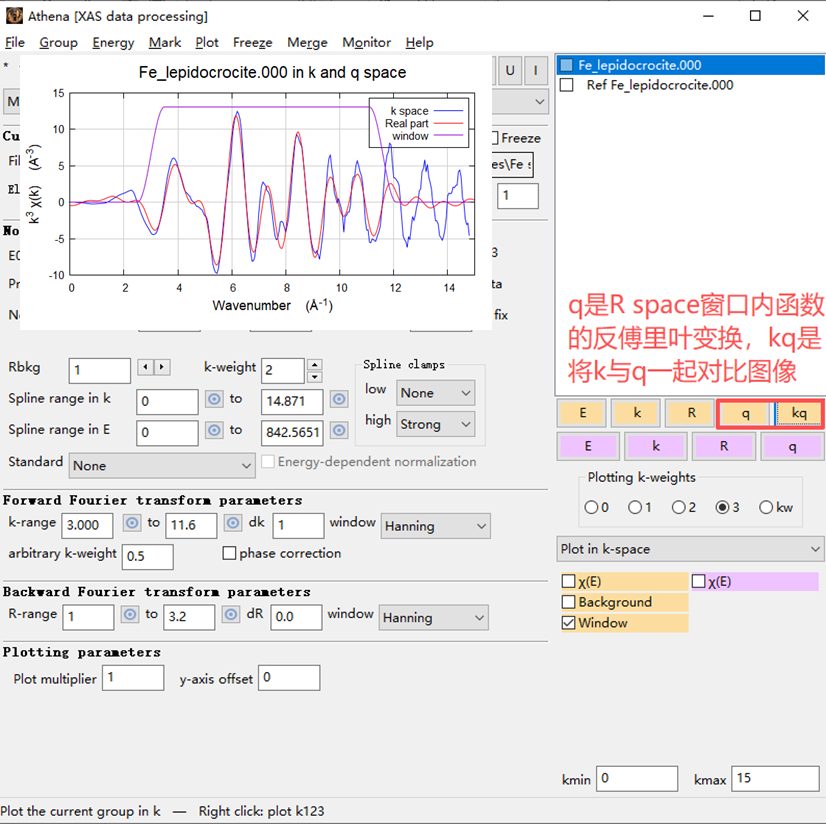Open forward Fourier transform window Hanning dropdown

click(435, 526)
